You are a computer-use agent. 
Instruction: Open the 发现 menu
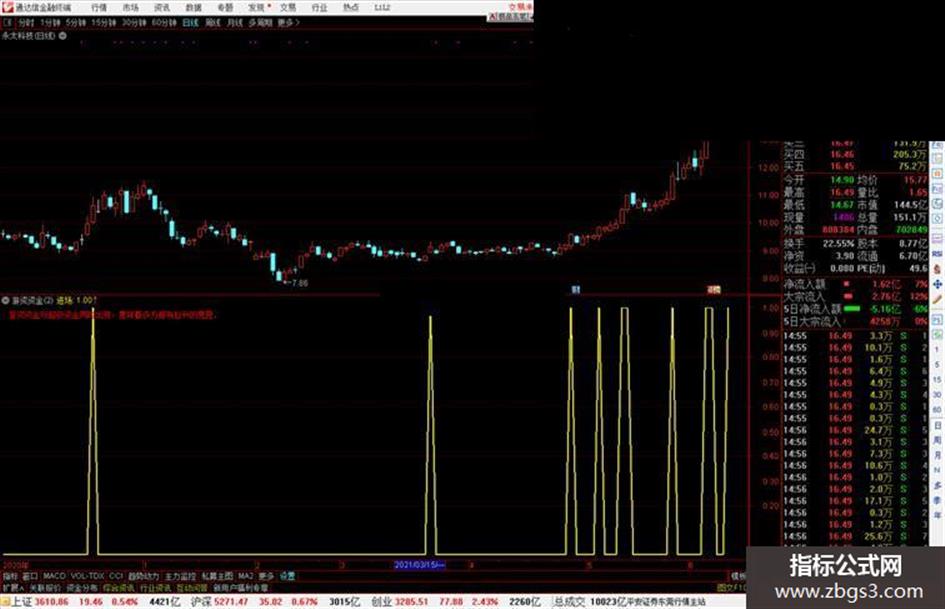(257, 7)
